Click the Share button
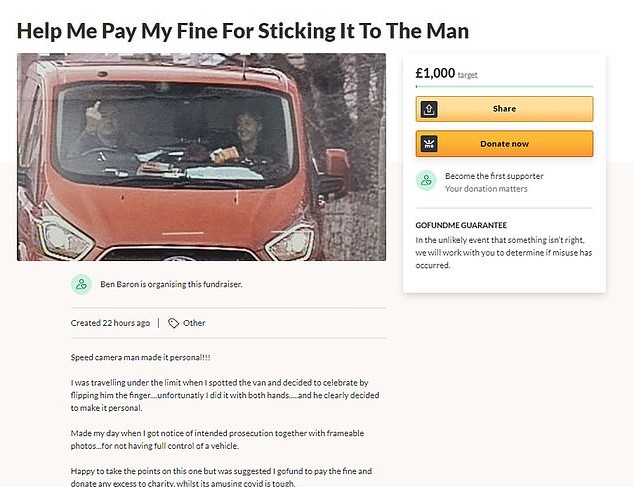Image resolution: width=633 pixels, height=487 pixels. tap(504, 109)
